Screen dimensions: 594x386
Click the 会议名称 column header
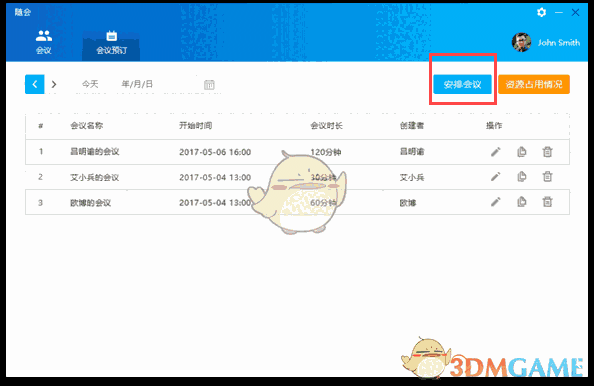(x=87, y=126)
